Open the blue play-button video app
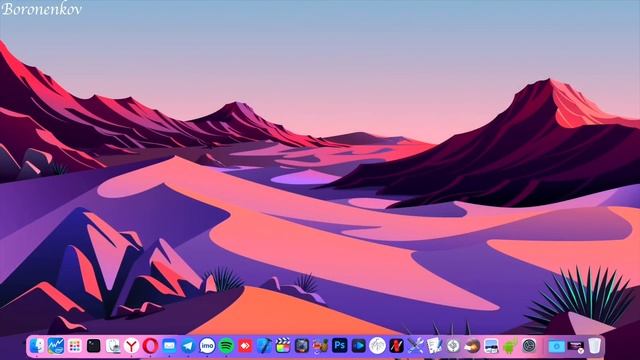640x360 pixels. pyautogui.click(x=359, y=346)
